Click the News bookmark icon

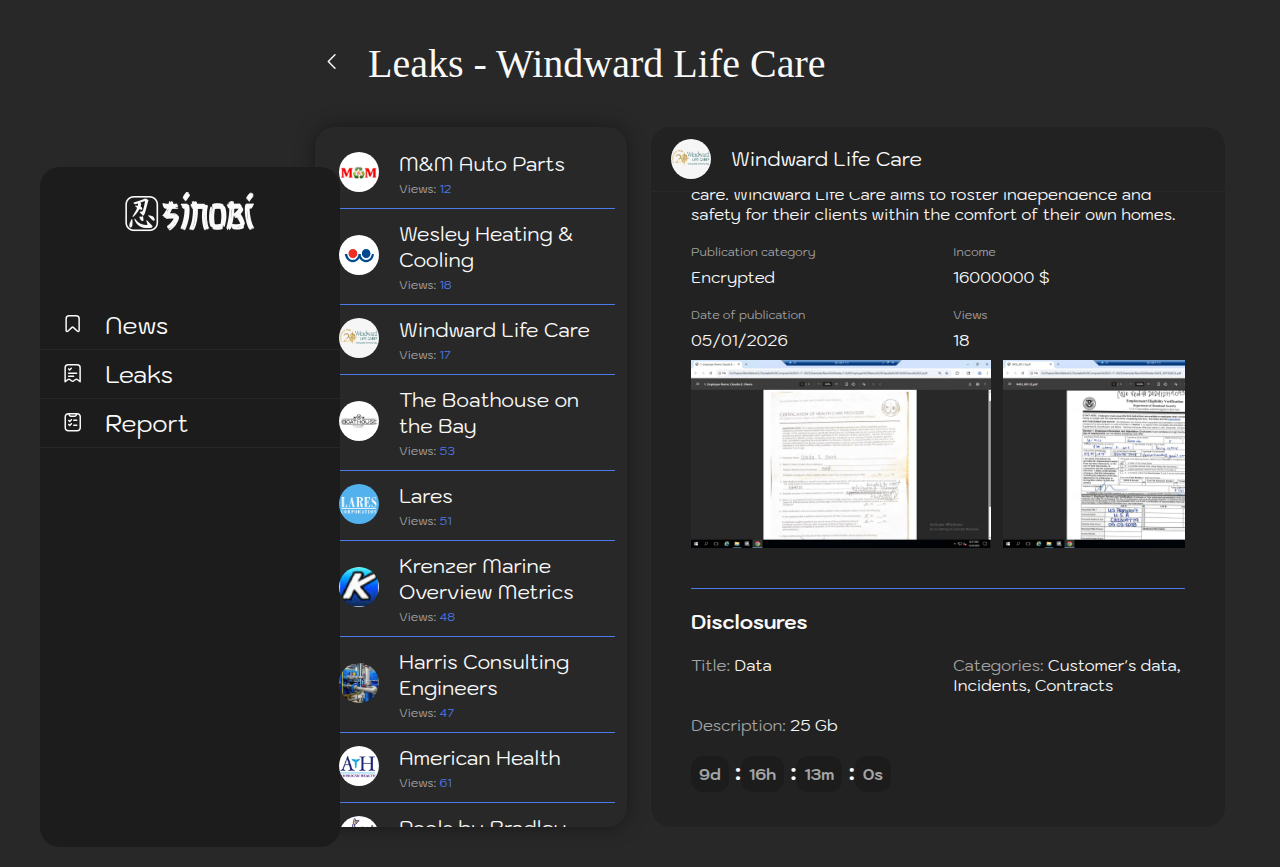pyautogui.click(x=73, y=325)
